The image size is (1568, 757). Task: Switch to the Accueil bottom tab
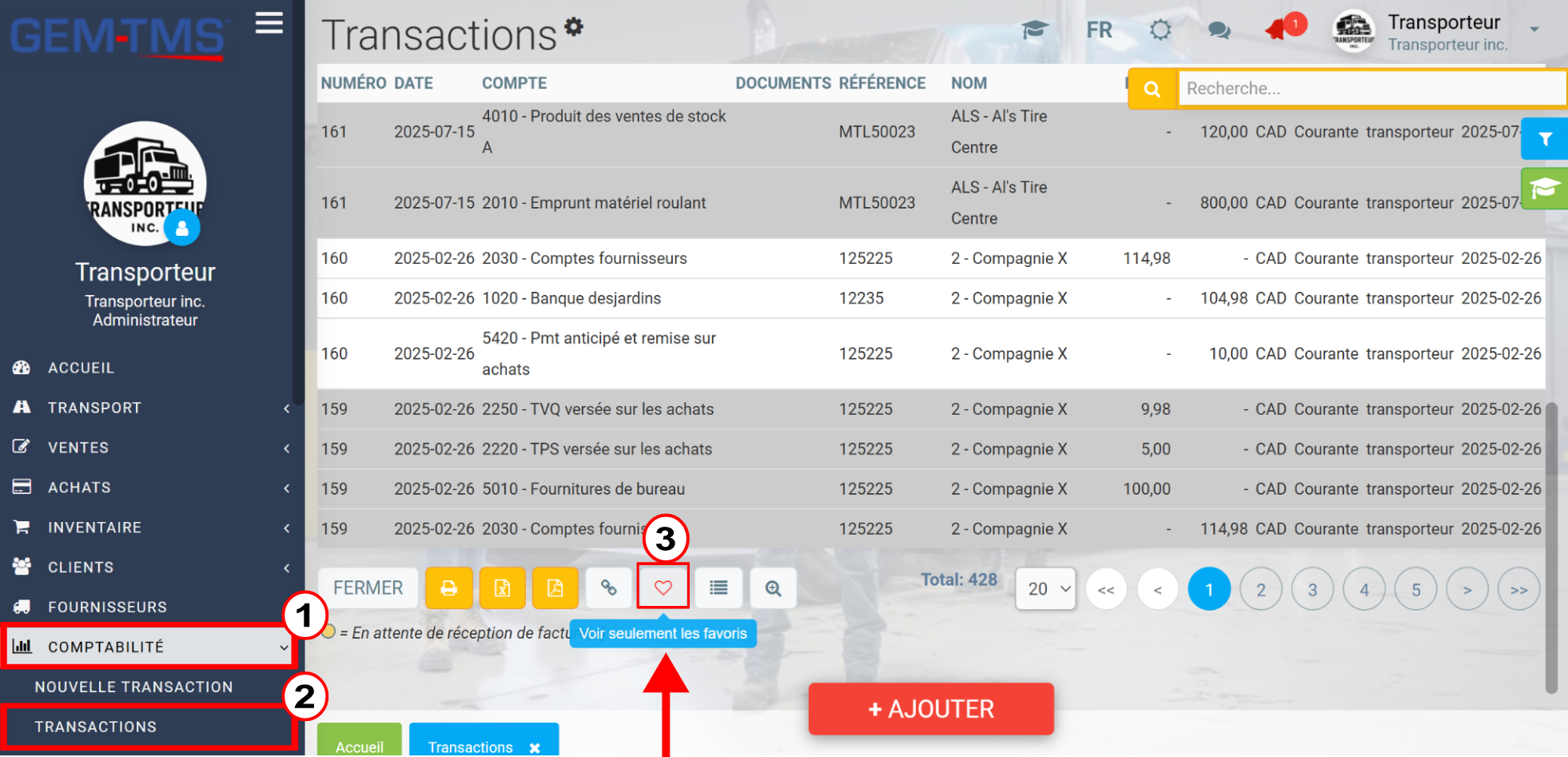(360, 743)
